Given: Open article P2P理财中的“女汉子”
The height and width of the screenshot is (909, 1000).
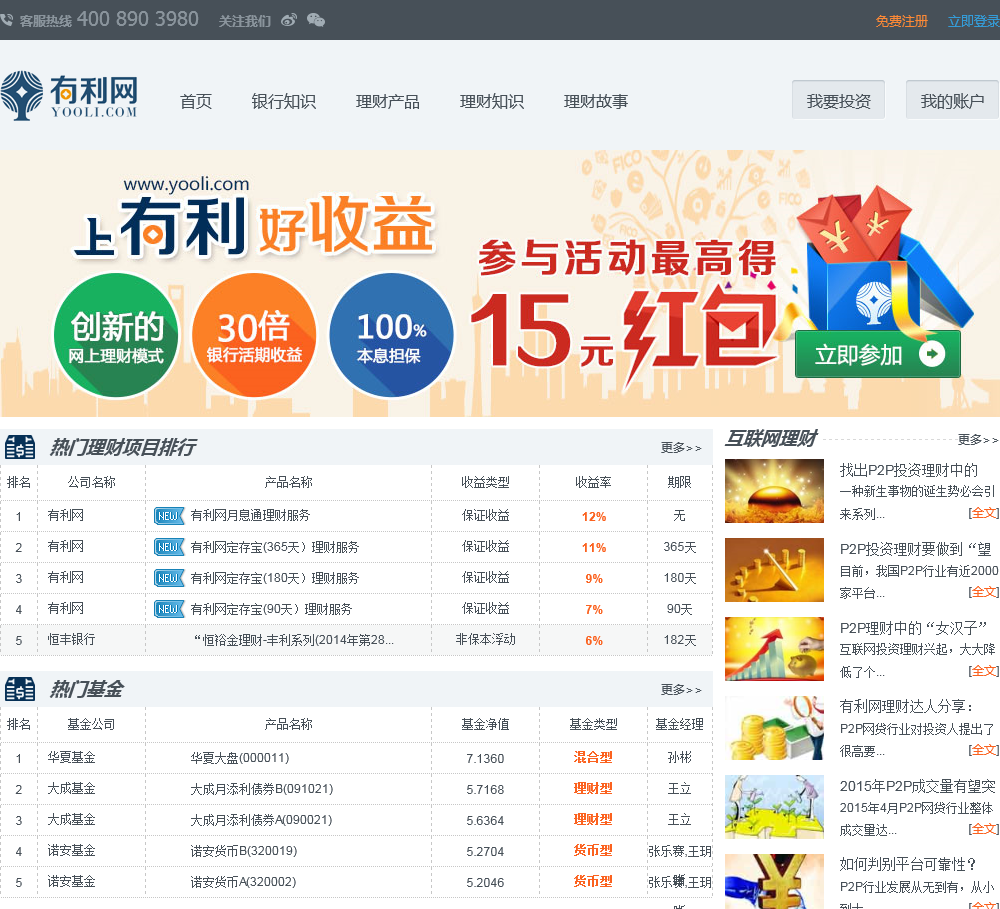Looking at the screenshot, I should tap(914, 628).
